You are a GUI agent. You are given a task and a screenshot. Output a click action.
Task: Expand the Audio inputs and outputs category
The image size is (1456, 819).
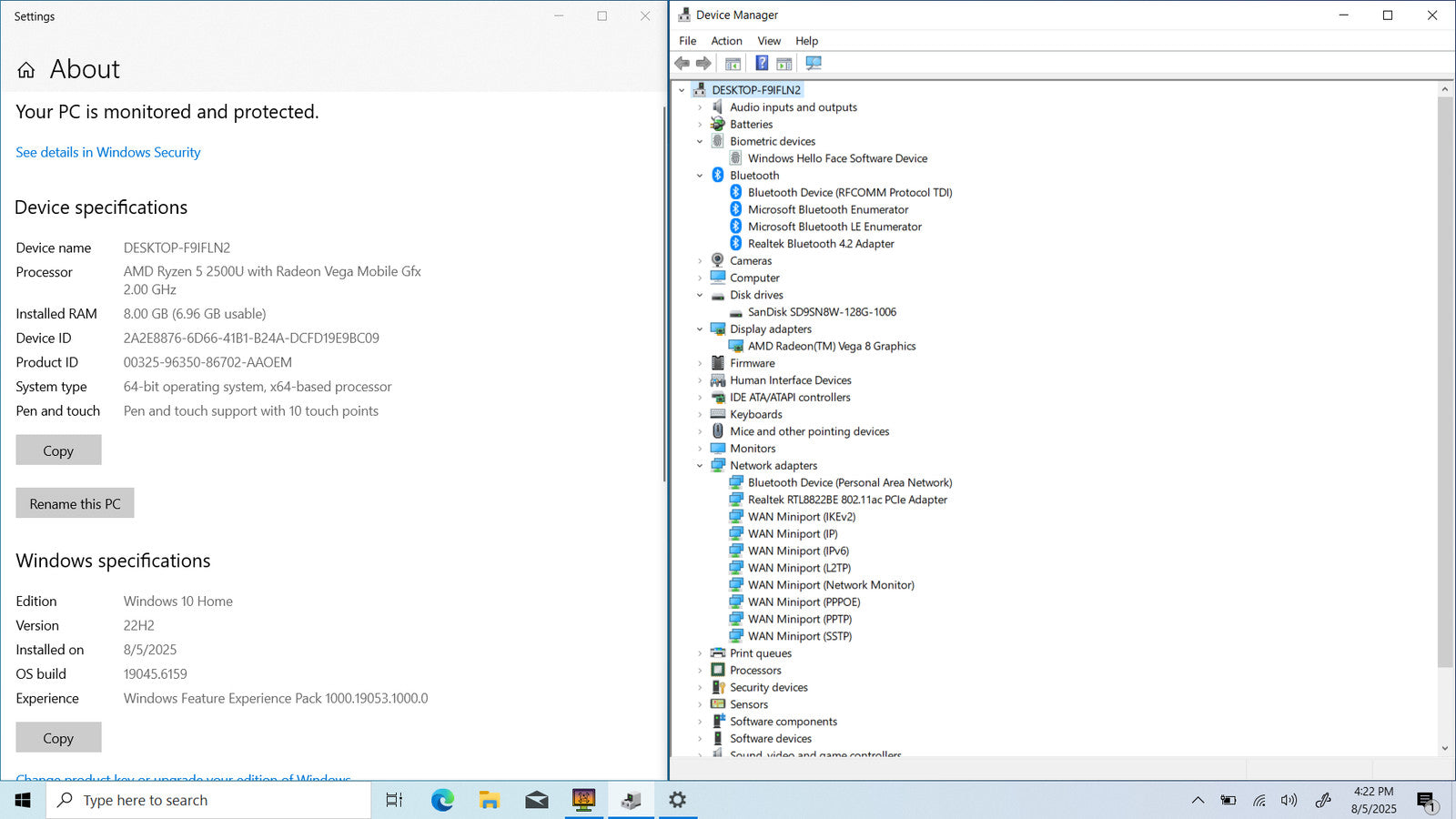point(700,107)
